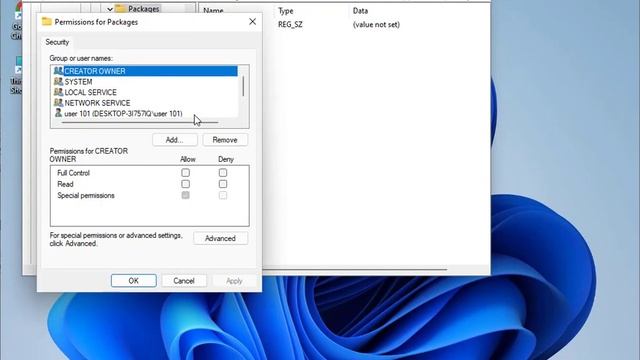The height and width of the screenshot is (360, 640).
Task: Click the group list vertical scrollbar
Action: [243, 86]
